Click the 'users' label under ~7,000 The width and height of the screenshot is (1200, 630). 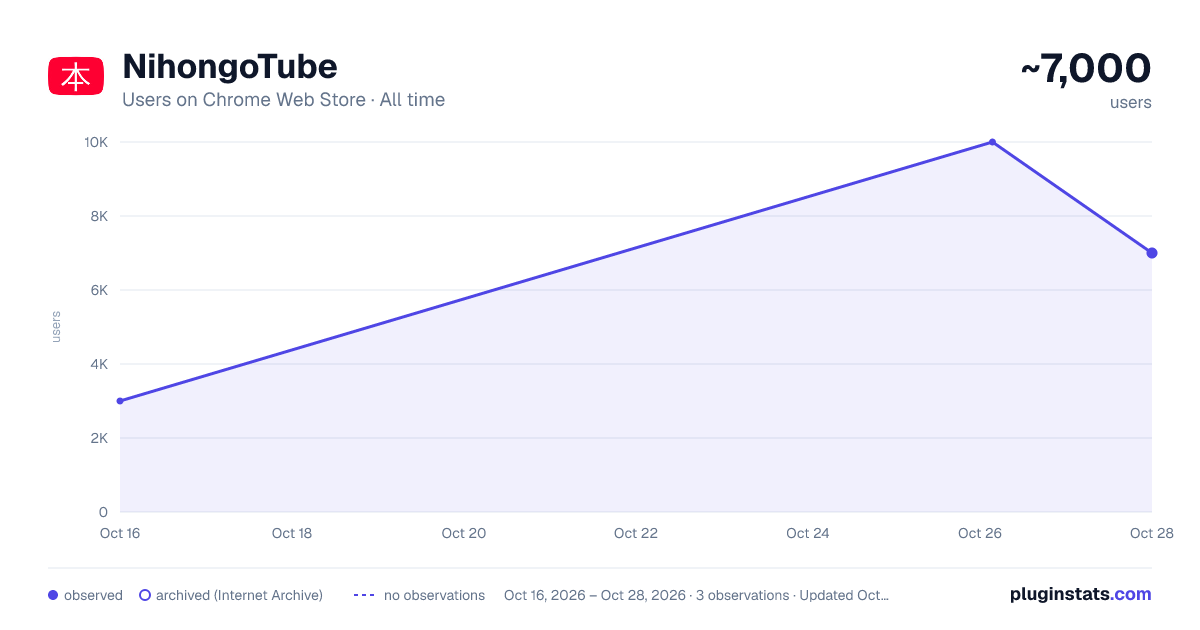click(x=1131, y=102)
